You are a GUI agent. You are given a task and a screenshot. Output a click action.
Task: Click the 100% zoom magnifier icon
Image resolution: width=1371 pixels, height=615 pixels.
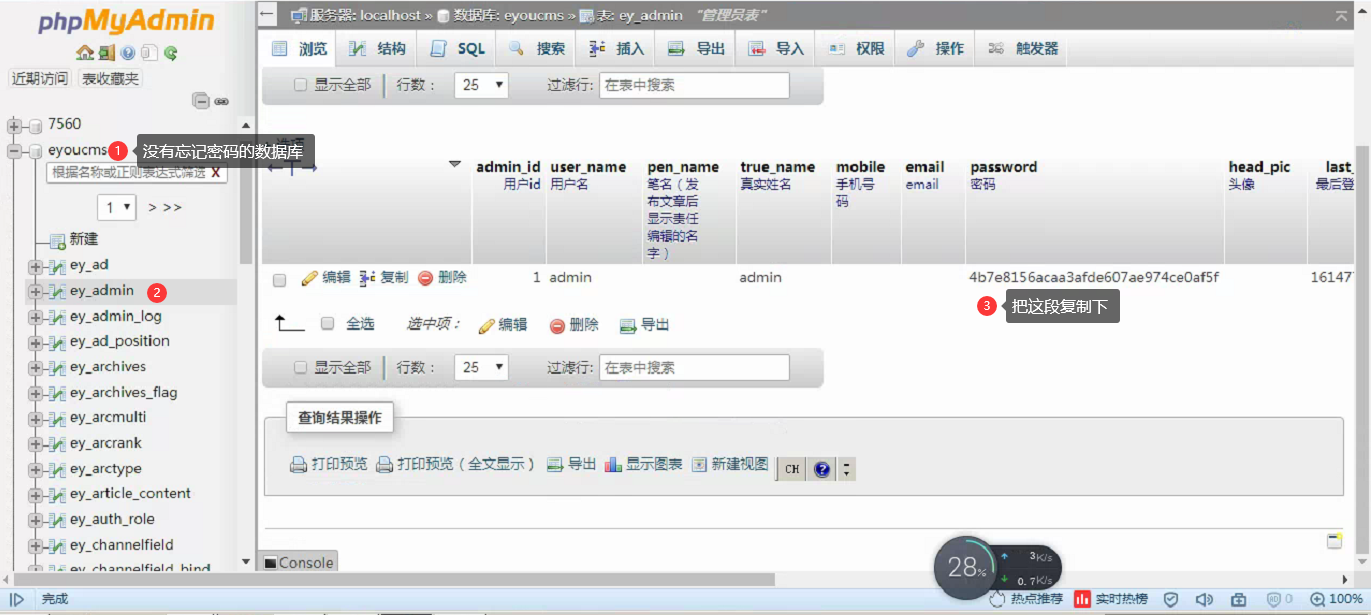(1318, 599)
